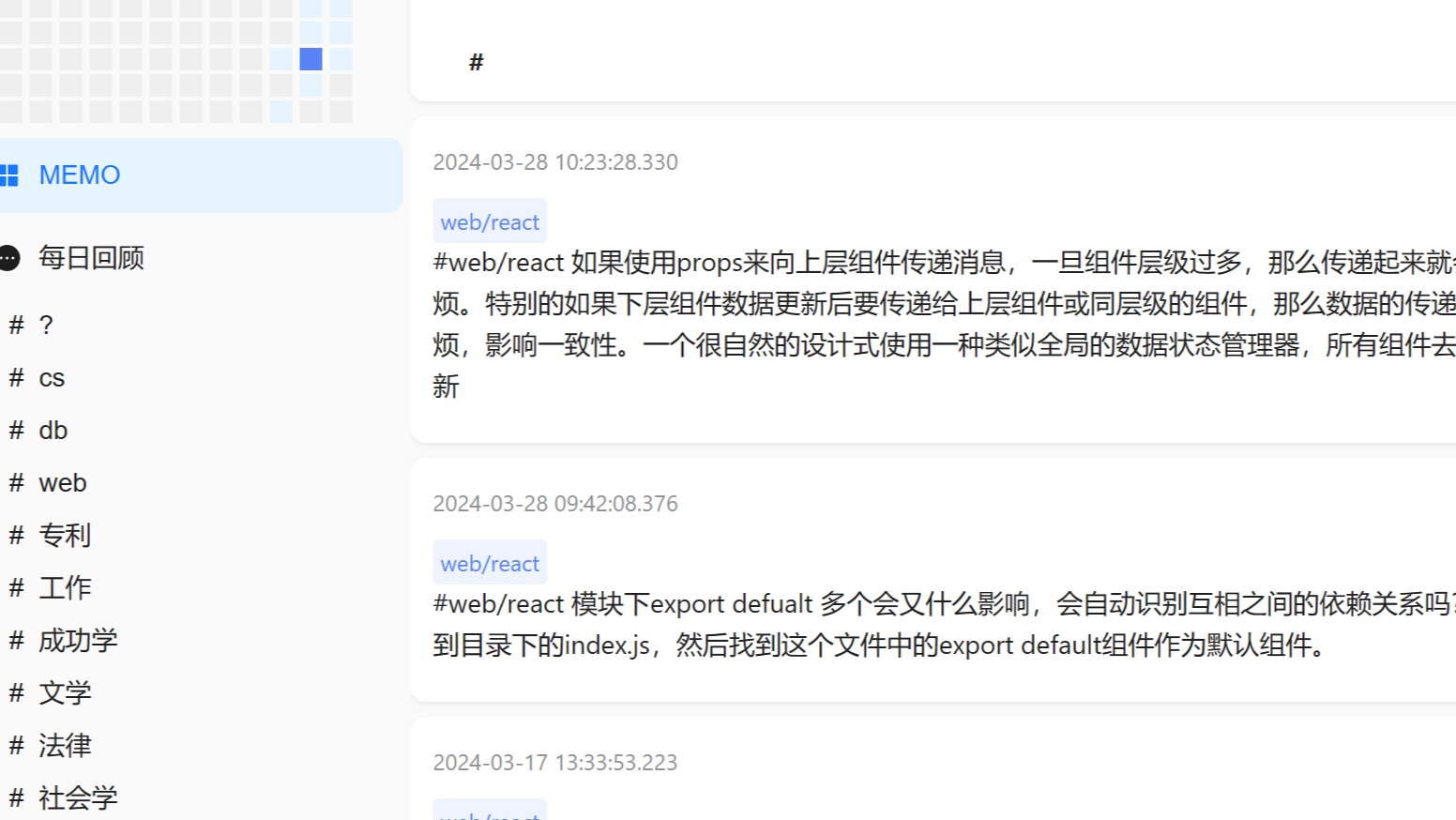Click timestamp 2024-03-28 10:23:28.330
The width and height of the screenshot is (1456, 820).
555,162
